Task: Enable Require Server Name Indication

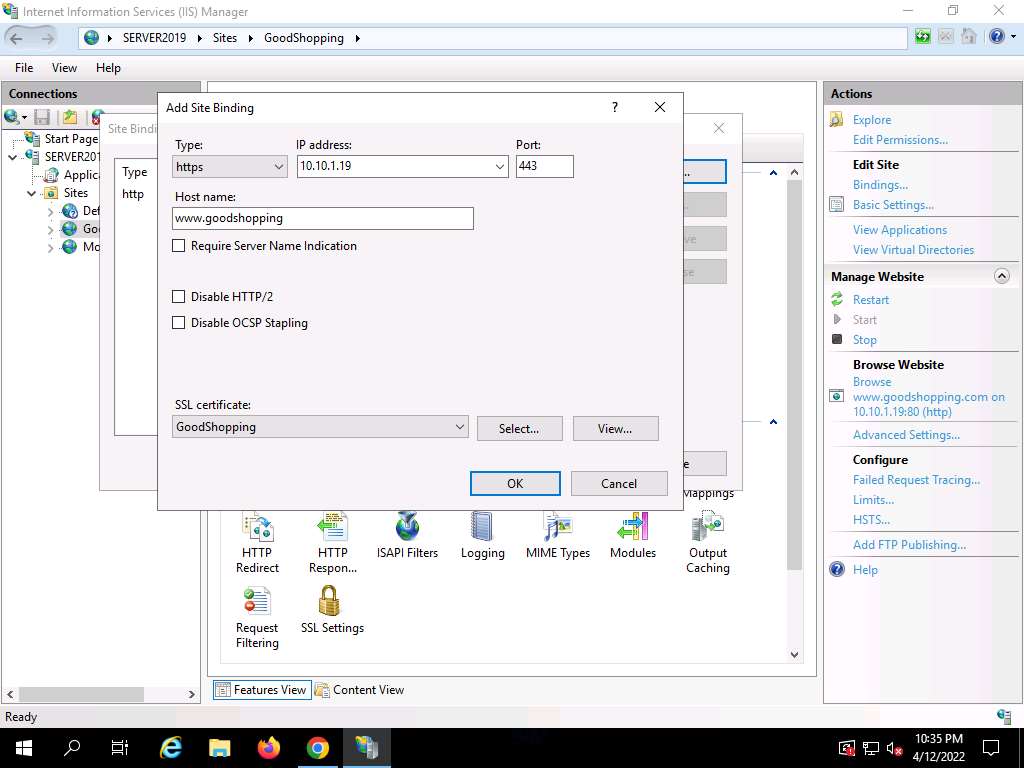Action: click(x=179, y=246)
